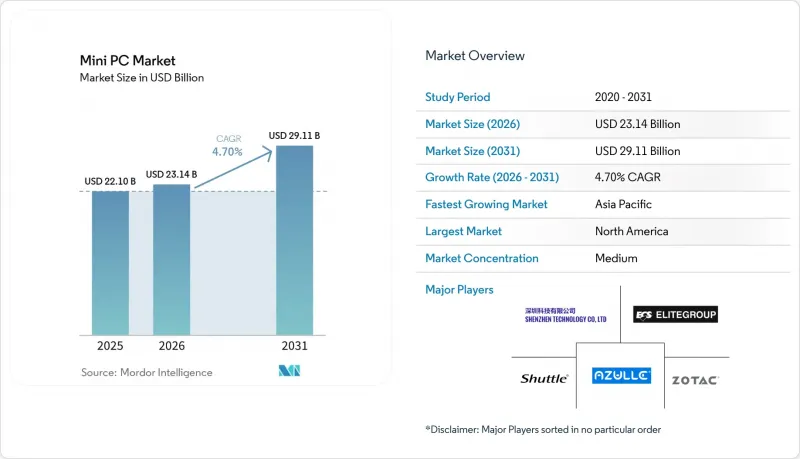800x459 pixels.
Task: Click Market Size (2026) label
Action: pos(472,124)
